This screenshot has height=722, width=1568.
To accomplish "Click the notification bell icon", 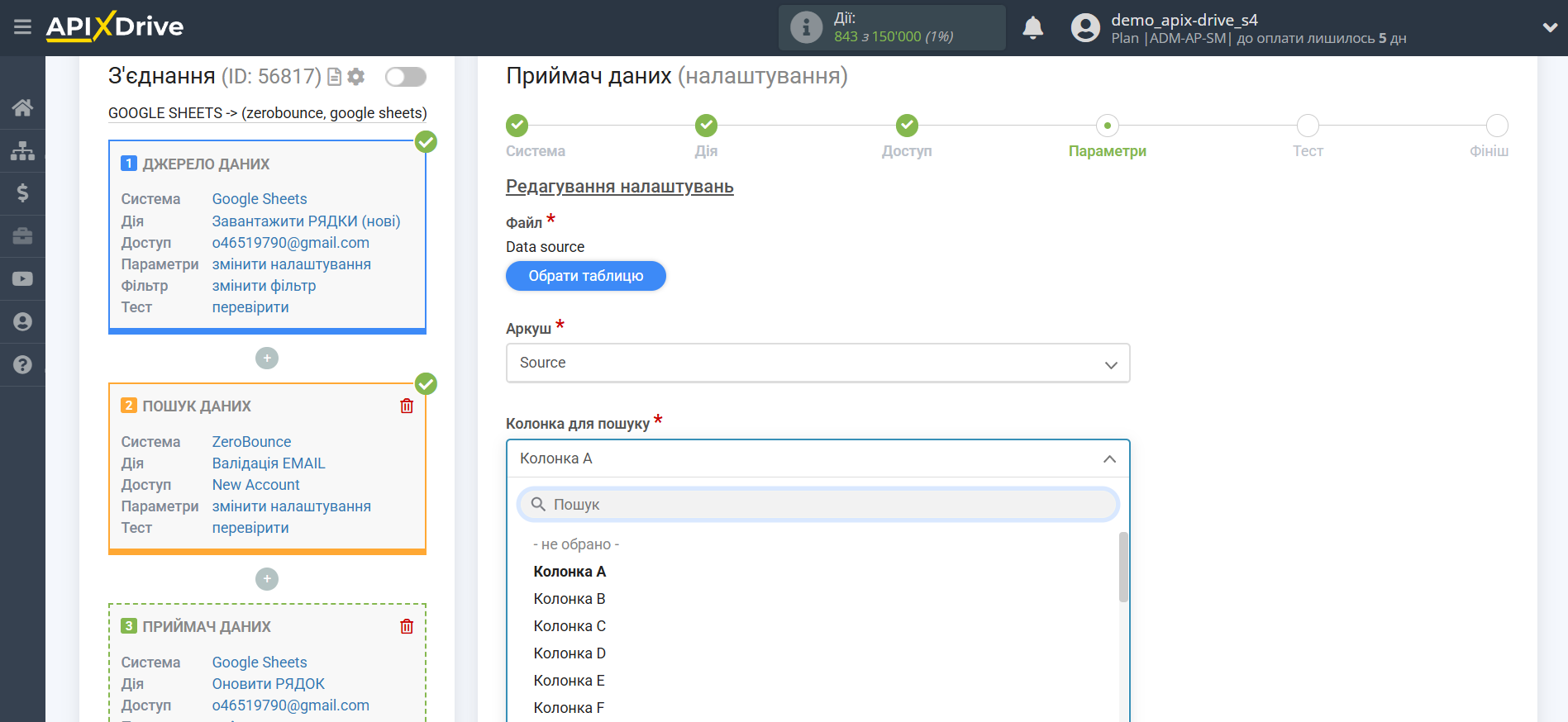I will [1032, 28].
